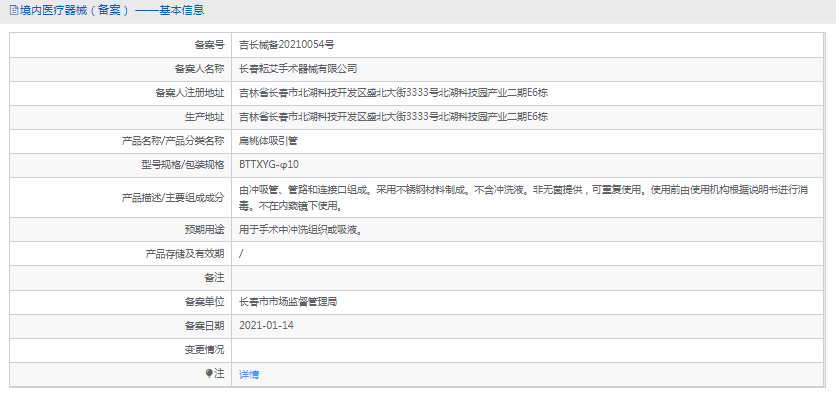Click the 生产地址 address value
The height and width of the screenshot is (395, 836).
[x=393, y=117]
